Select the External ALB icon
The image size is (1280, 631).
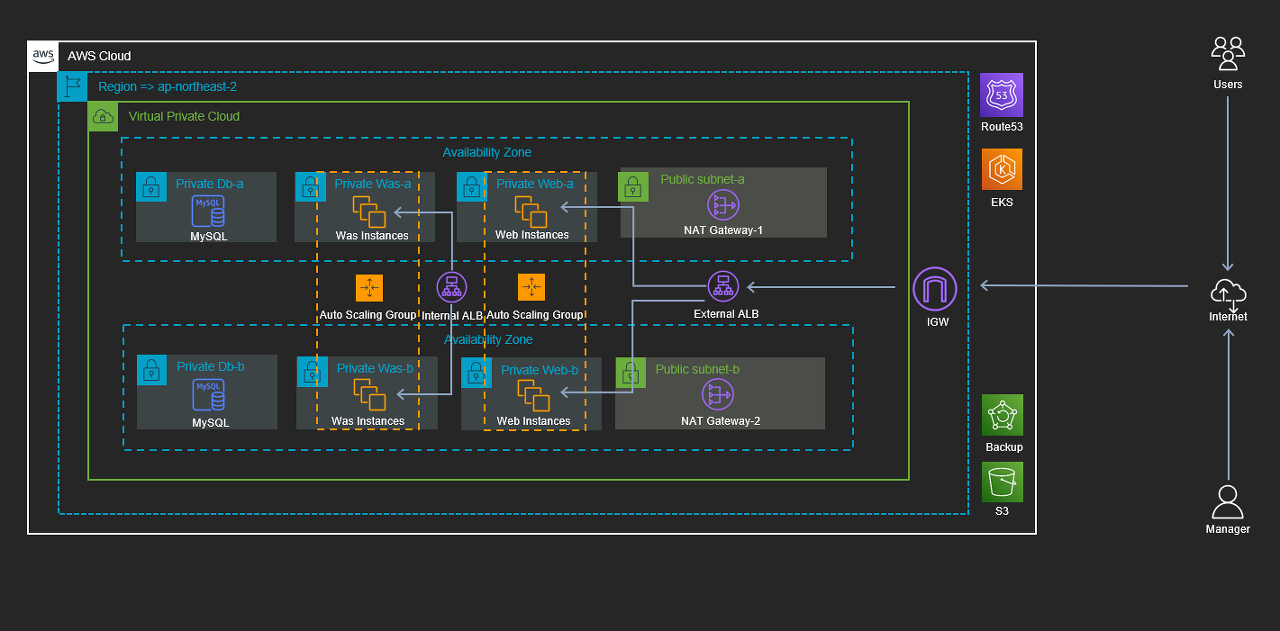click(724, 287)
